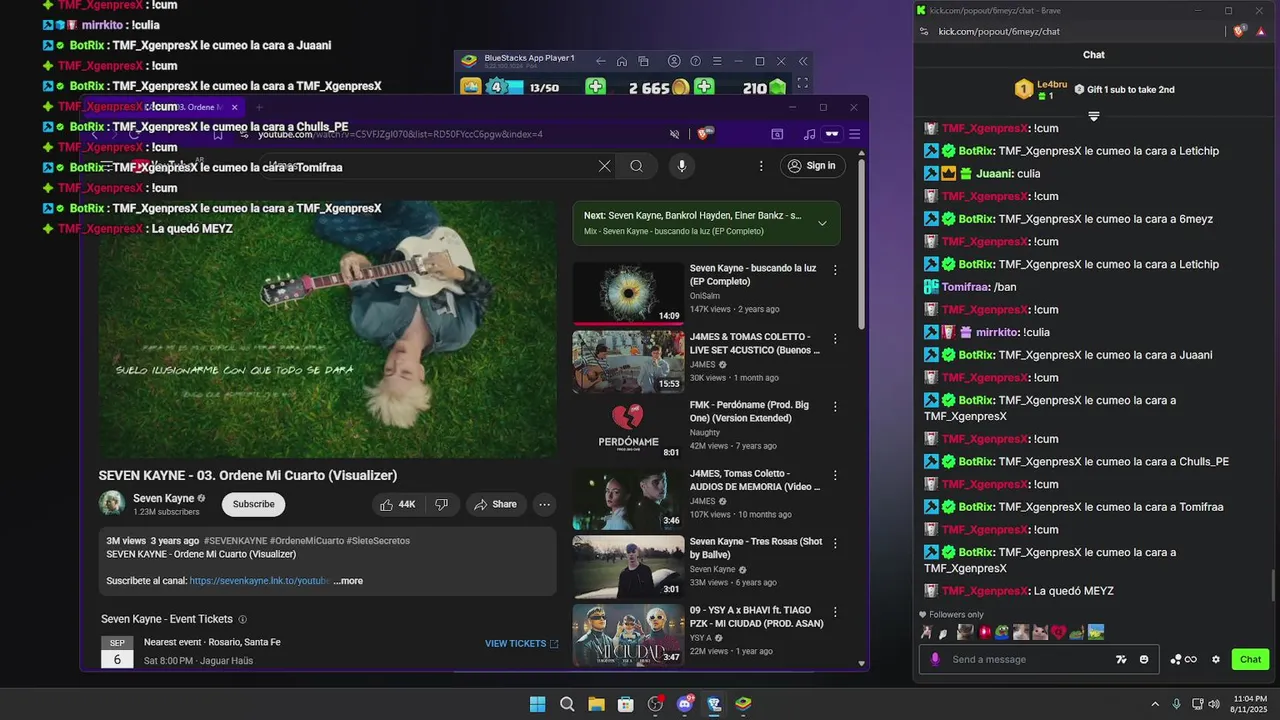Open sevenkayne.lnk.to link in description
Screen dimensions: 1280x720
click(259, 581)
